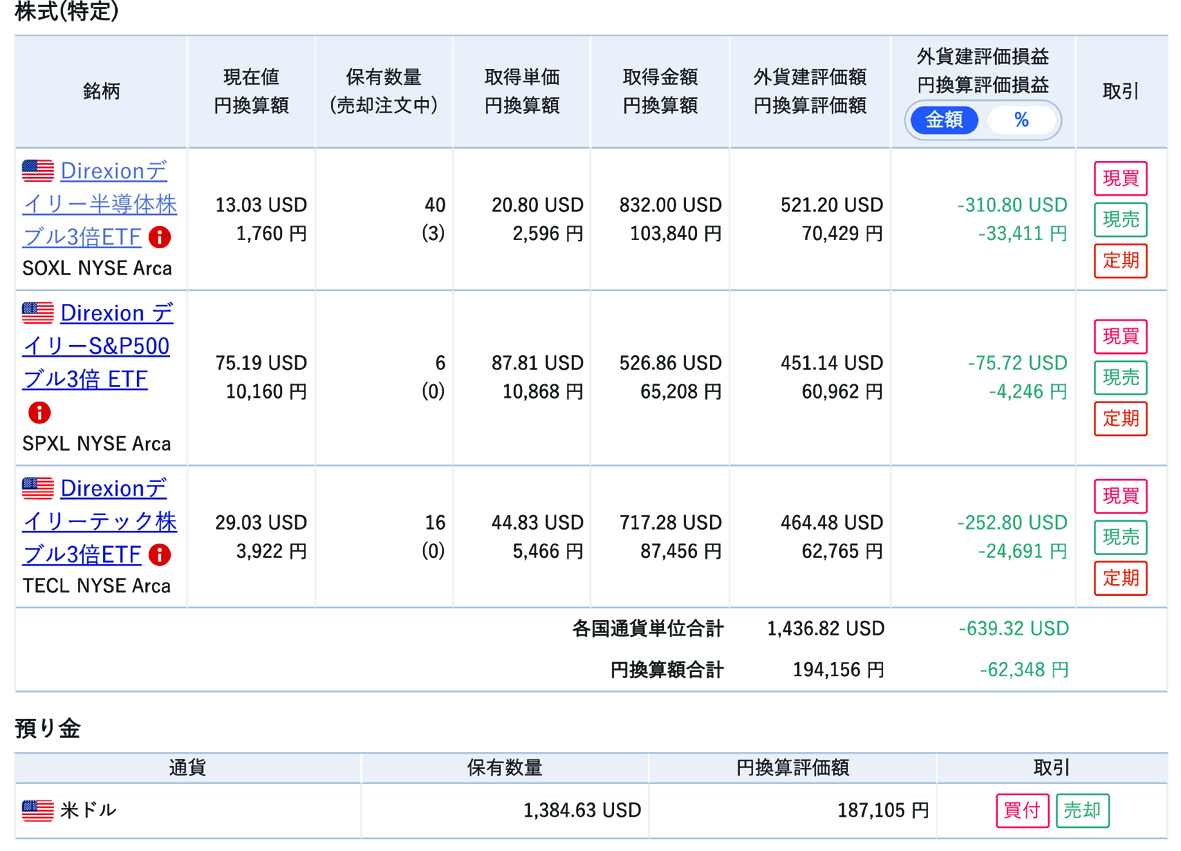Click the 832.00 USD acquisition amount
Image resolution: width=1181 pixels, height=851 pixels.
pyautogui.click(x=670, y=205)
